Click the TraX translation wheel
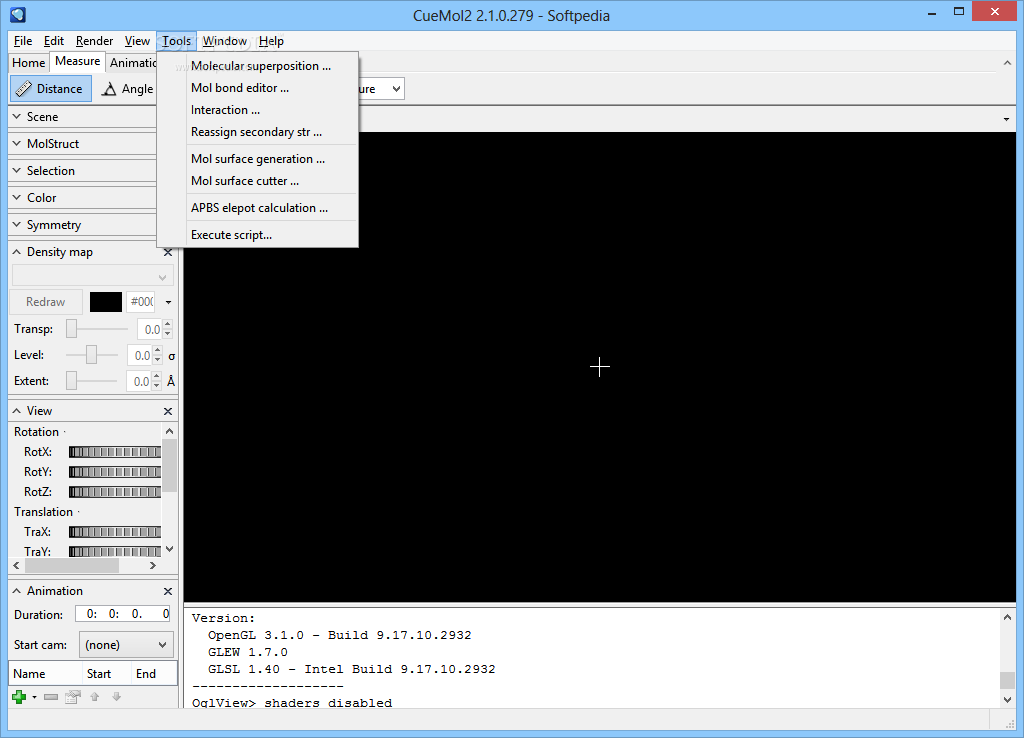 coord(115,532)
